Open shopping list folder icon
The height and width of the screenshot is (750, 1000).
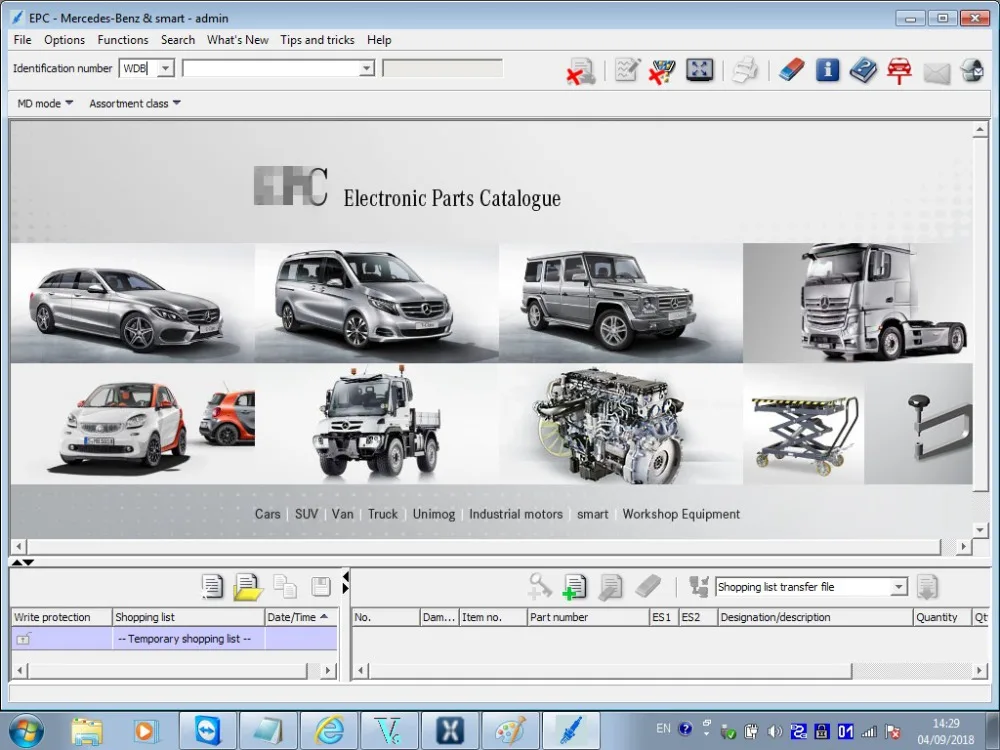[248, 587]
